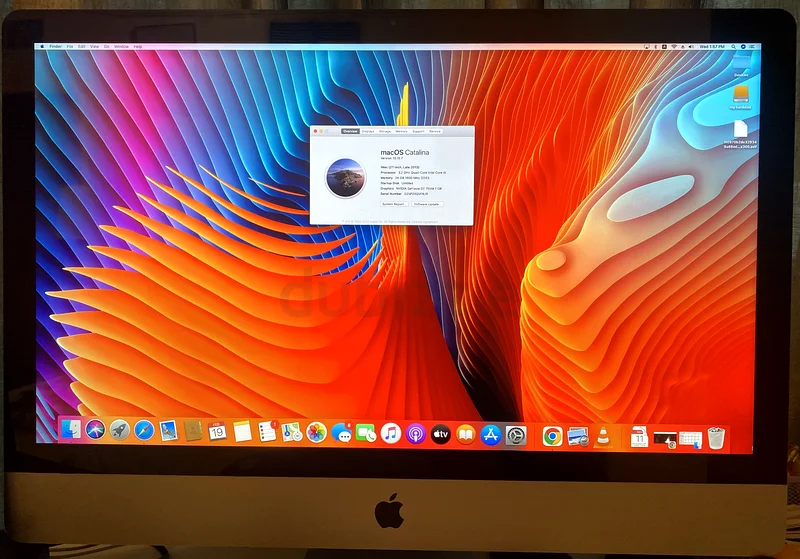Launch Google Chrome from the Dock

pyautogui.click(x=552, y=437)
